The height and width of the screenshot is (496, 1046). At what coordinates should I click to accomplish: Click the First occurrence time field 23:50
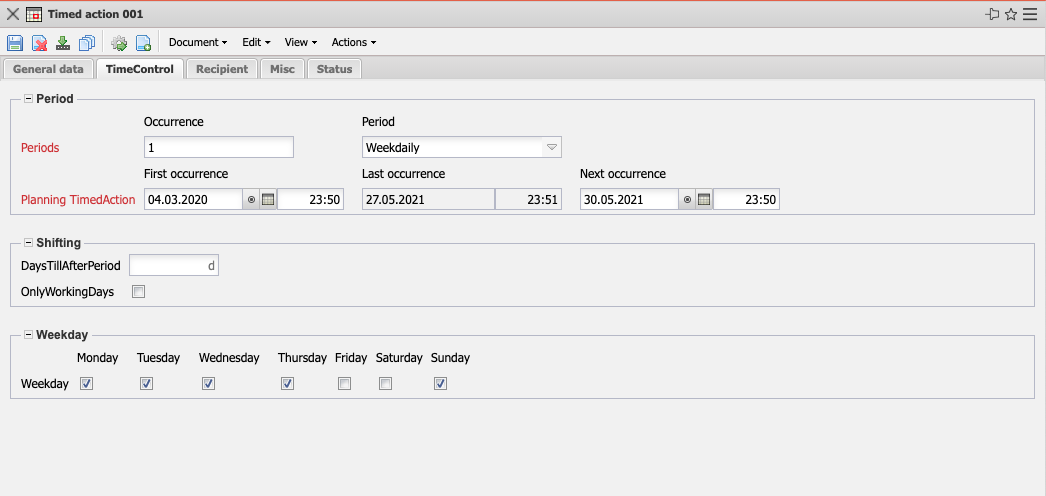[310, 199]
